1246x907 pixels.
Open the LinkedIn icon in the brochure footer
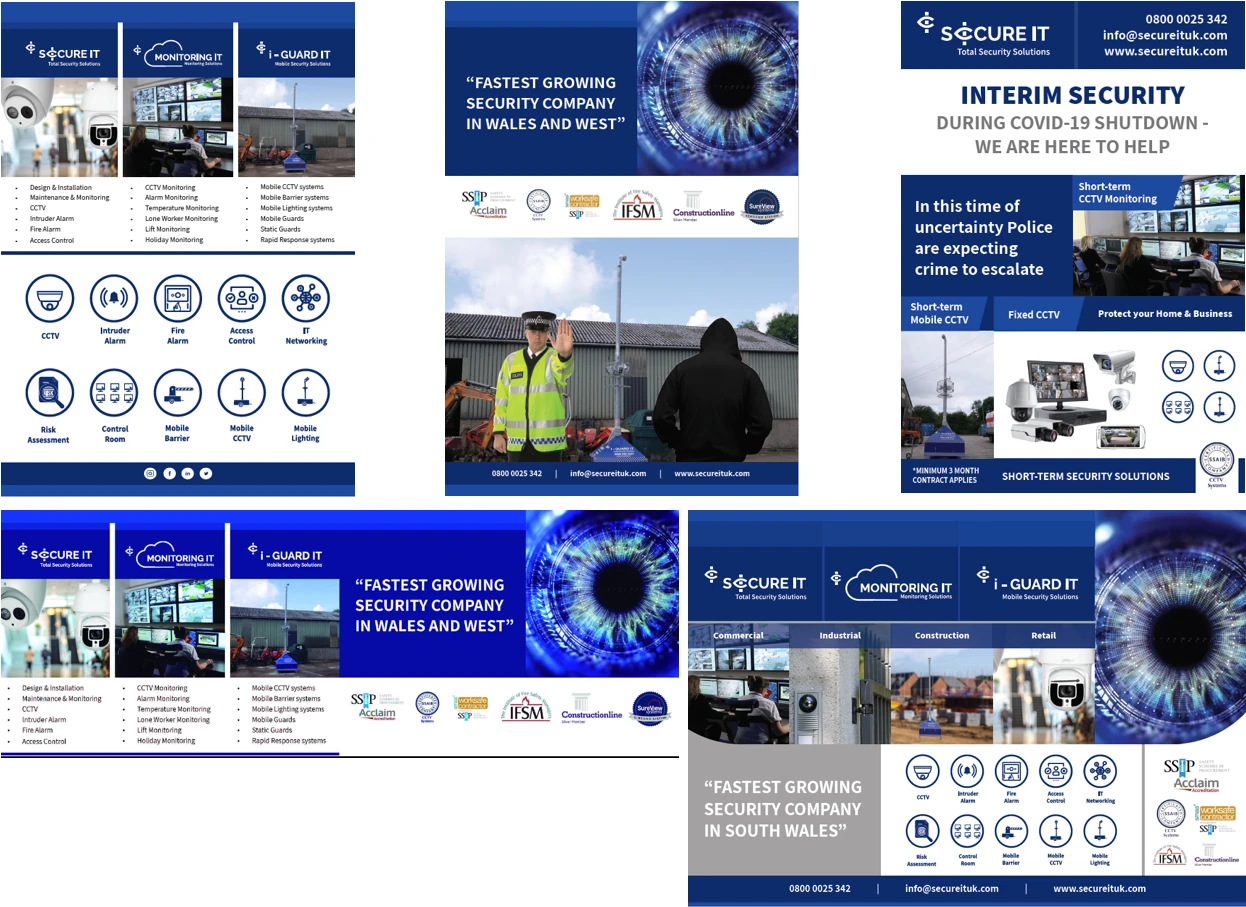[187, 473]
